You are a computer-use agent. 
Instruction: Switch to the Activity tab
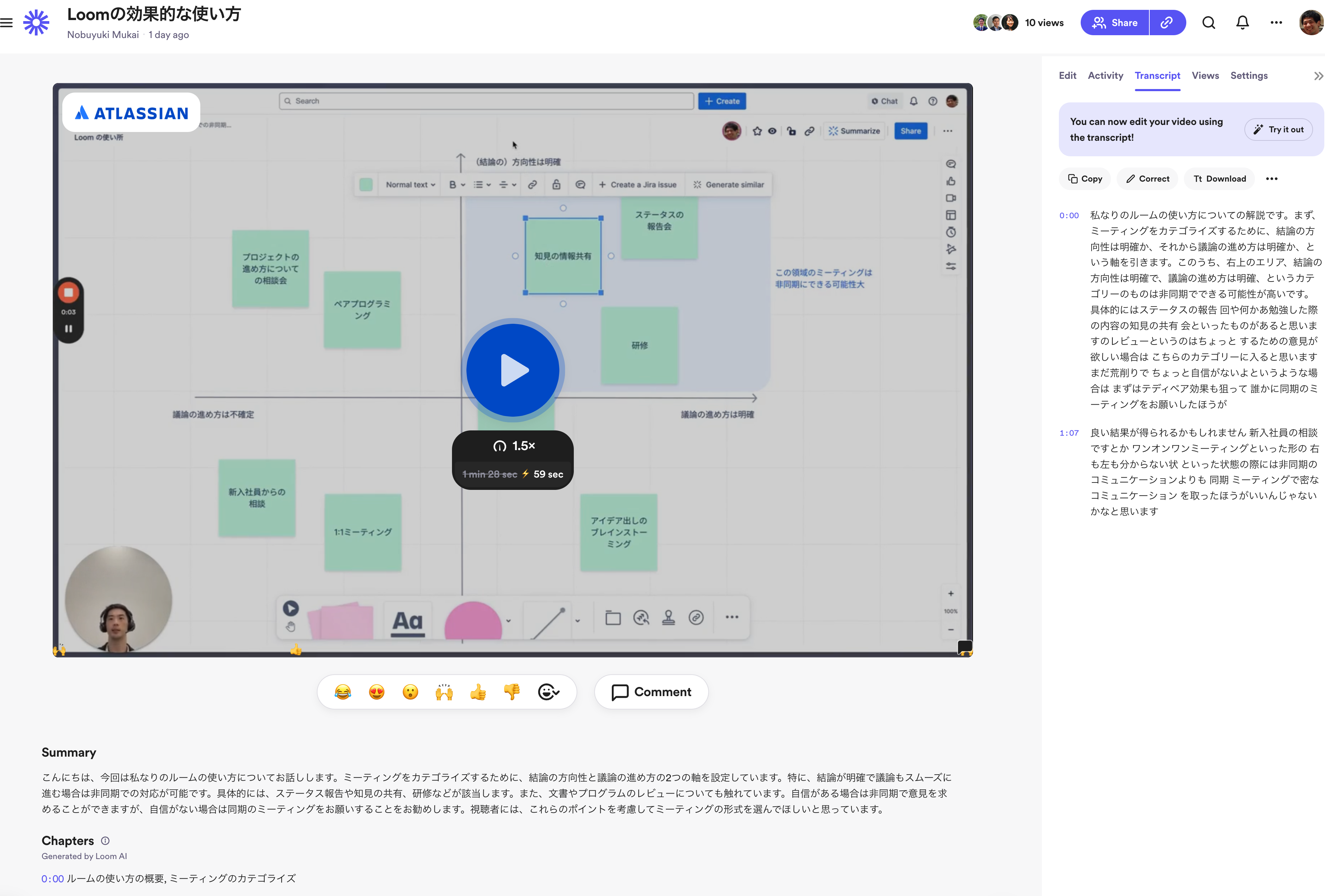1105,76
